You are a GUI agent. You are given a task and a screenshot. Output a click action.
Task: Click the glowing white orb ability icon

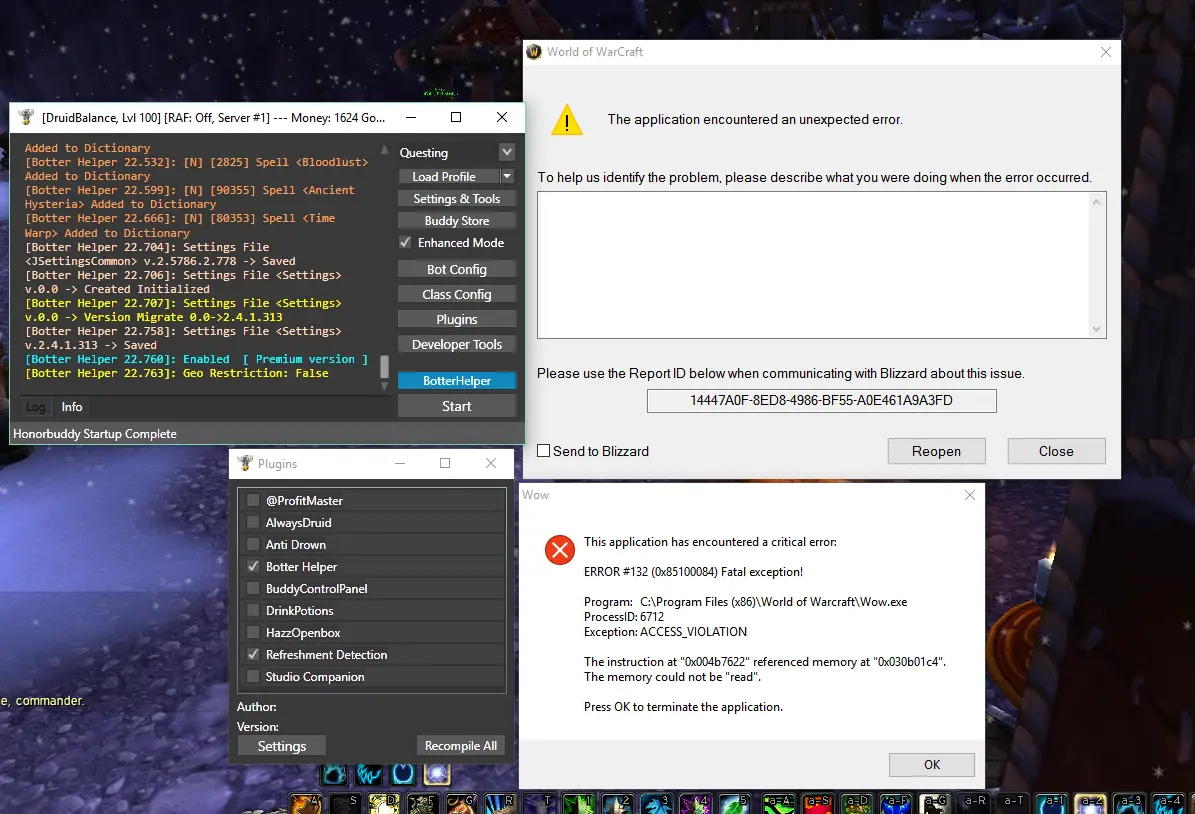coord(437,774)
